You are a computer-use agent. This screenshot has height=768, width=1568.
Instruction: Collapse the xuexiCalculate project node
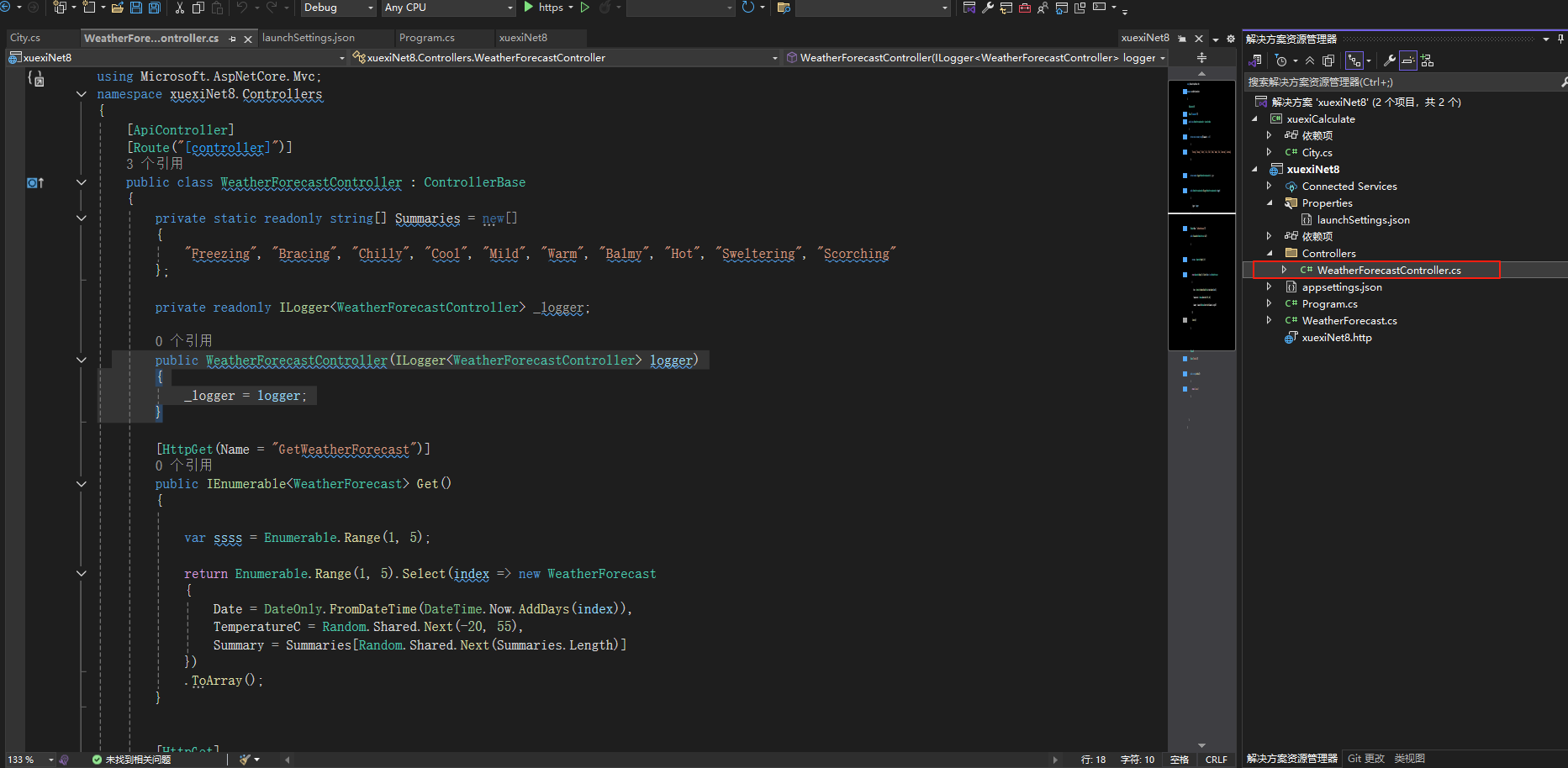pos(1254,119)
